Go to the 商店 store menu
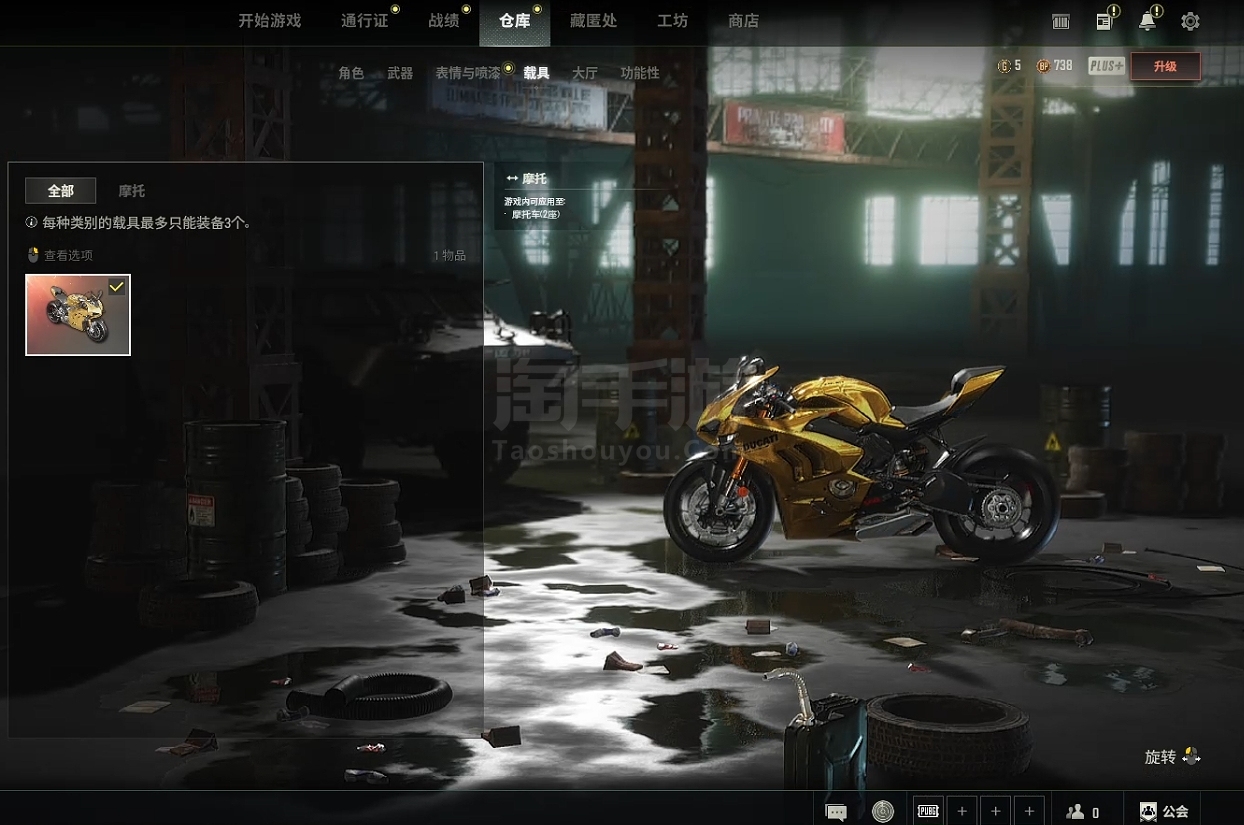The height and width of the screenshot is (825, 1244). coord(743,21)
